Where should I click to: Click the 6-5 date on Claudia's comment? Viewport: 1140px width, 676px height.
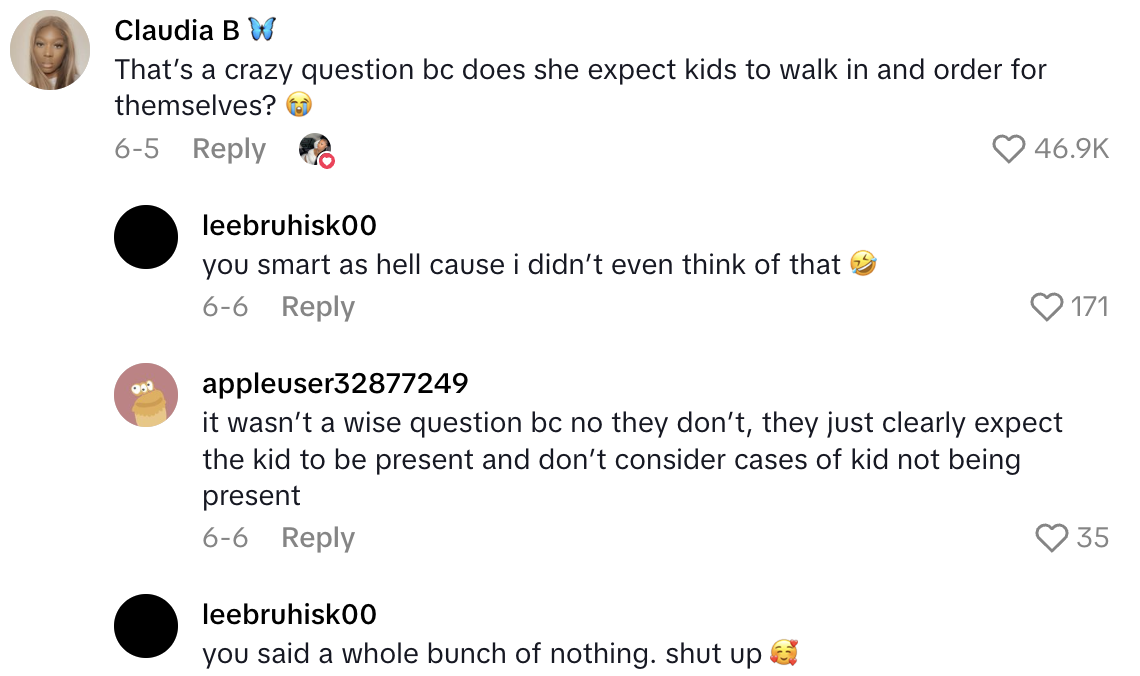coord(137,149)
